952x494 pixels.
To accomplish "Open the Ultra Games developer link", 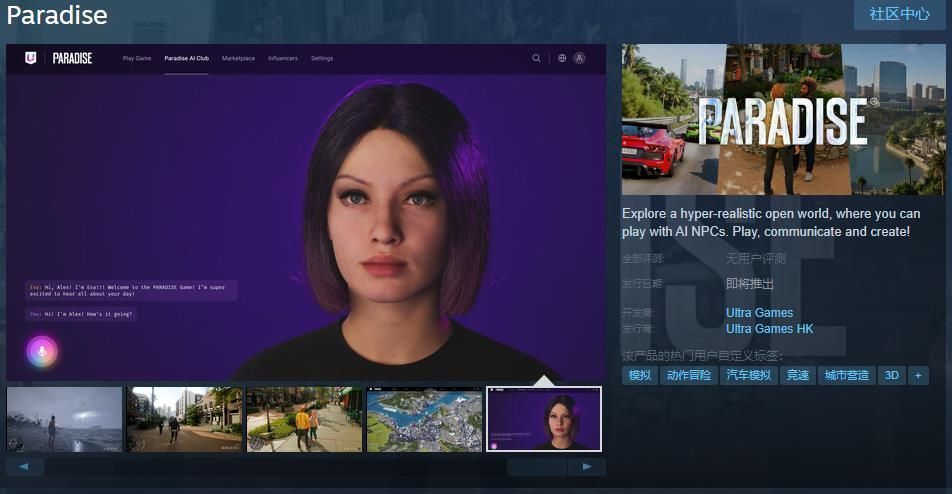I will [x=759, y=313].
